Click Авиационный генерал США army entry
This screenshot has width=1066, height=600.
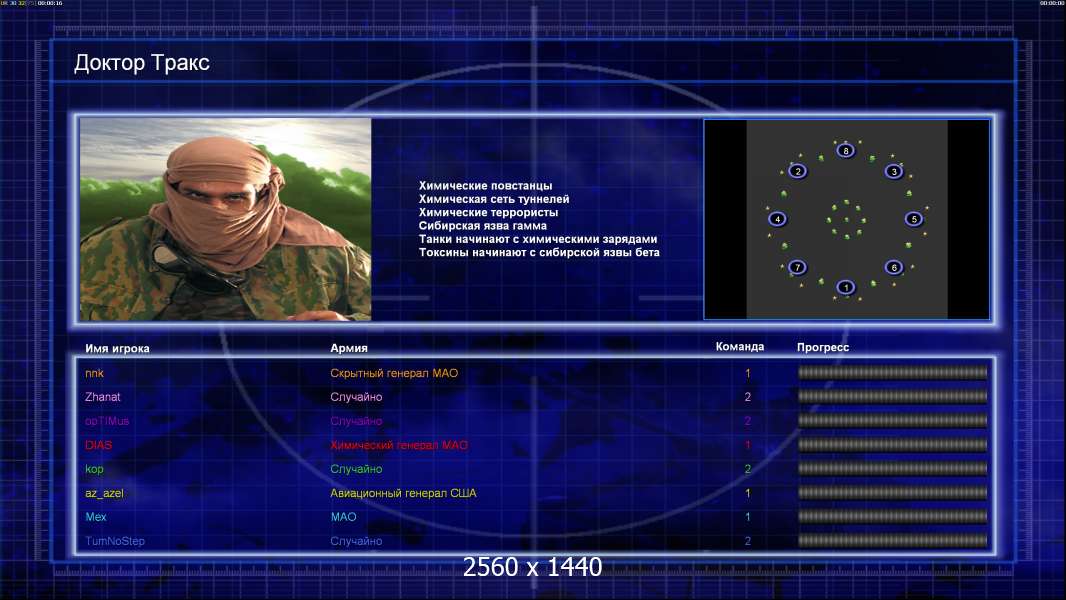(x=403, y=493)
